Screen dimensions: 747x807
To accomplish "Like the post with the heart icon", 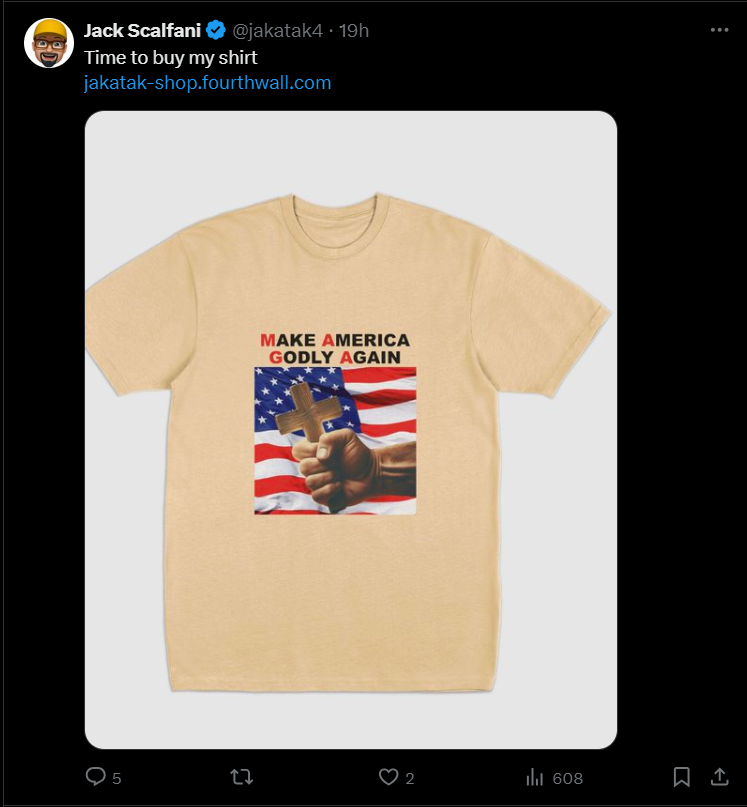I will [388, 777].
